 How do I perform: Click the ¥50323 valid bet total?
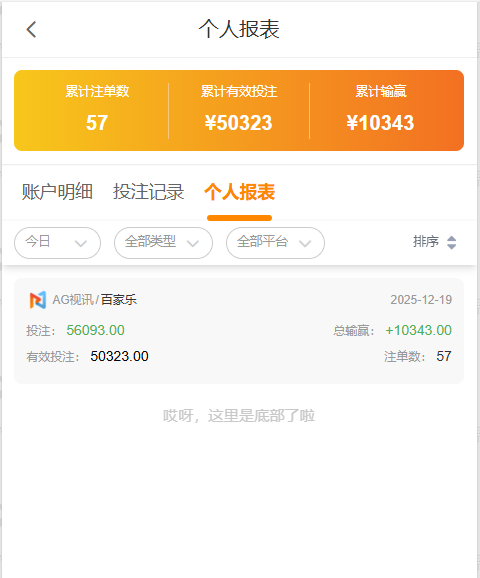click(x=239, y=123)
